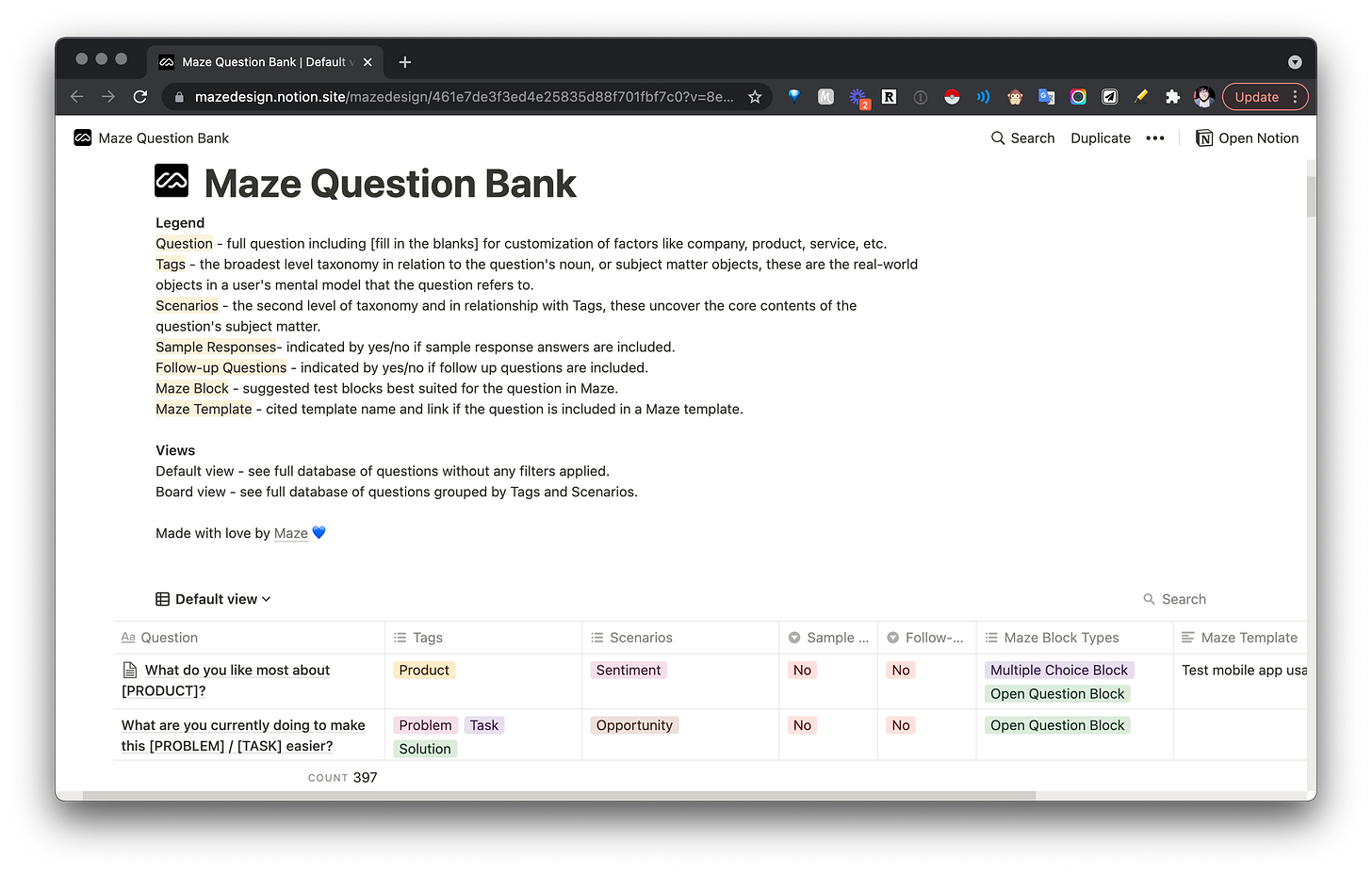Open the colorful camera lens extension

[1078, 96]
